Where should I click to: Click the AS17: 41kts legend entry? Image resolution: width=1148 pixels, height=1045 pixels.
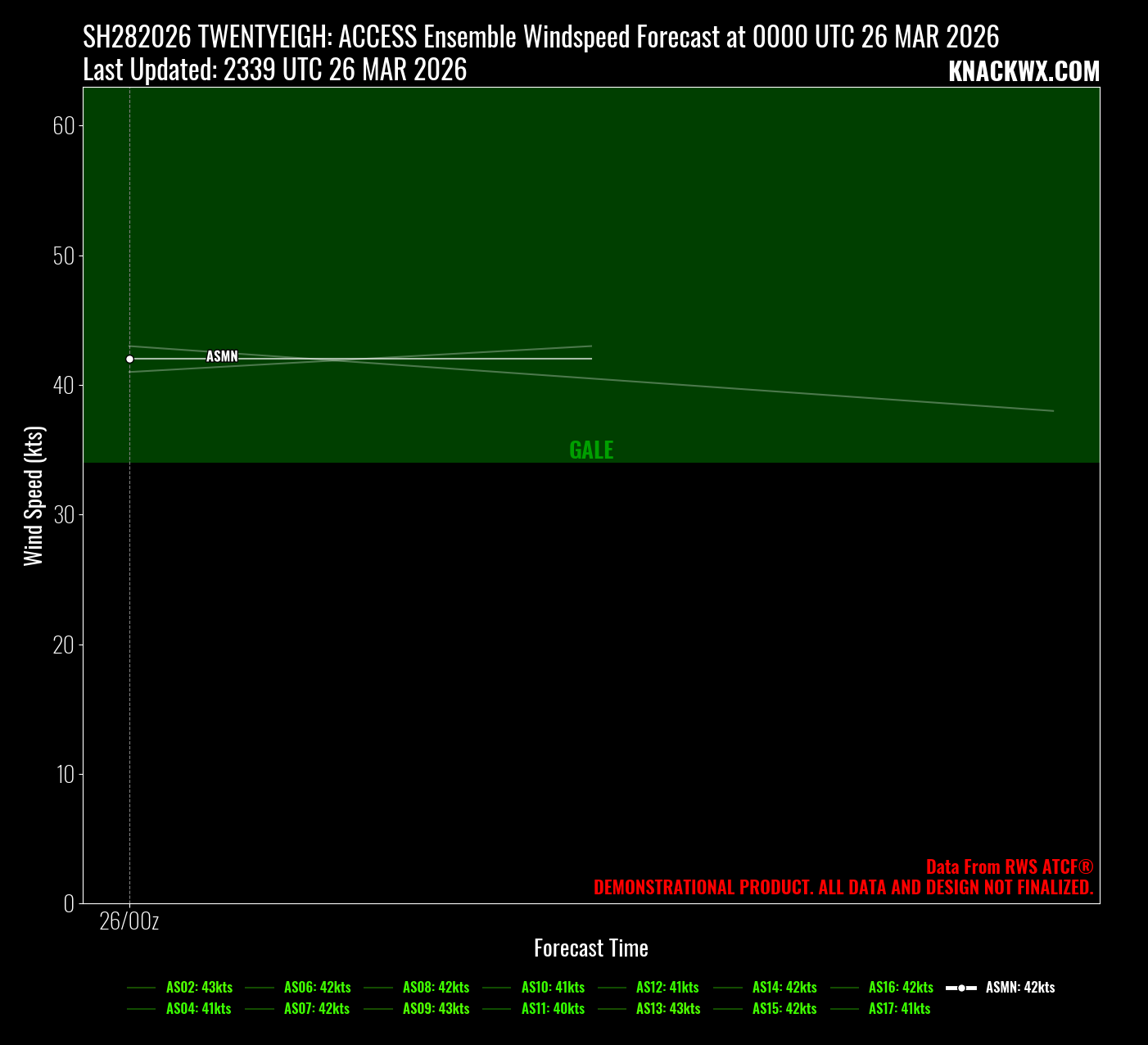coord(899,1009)
